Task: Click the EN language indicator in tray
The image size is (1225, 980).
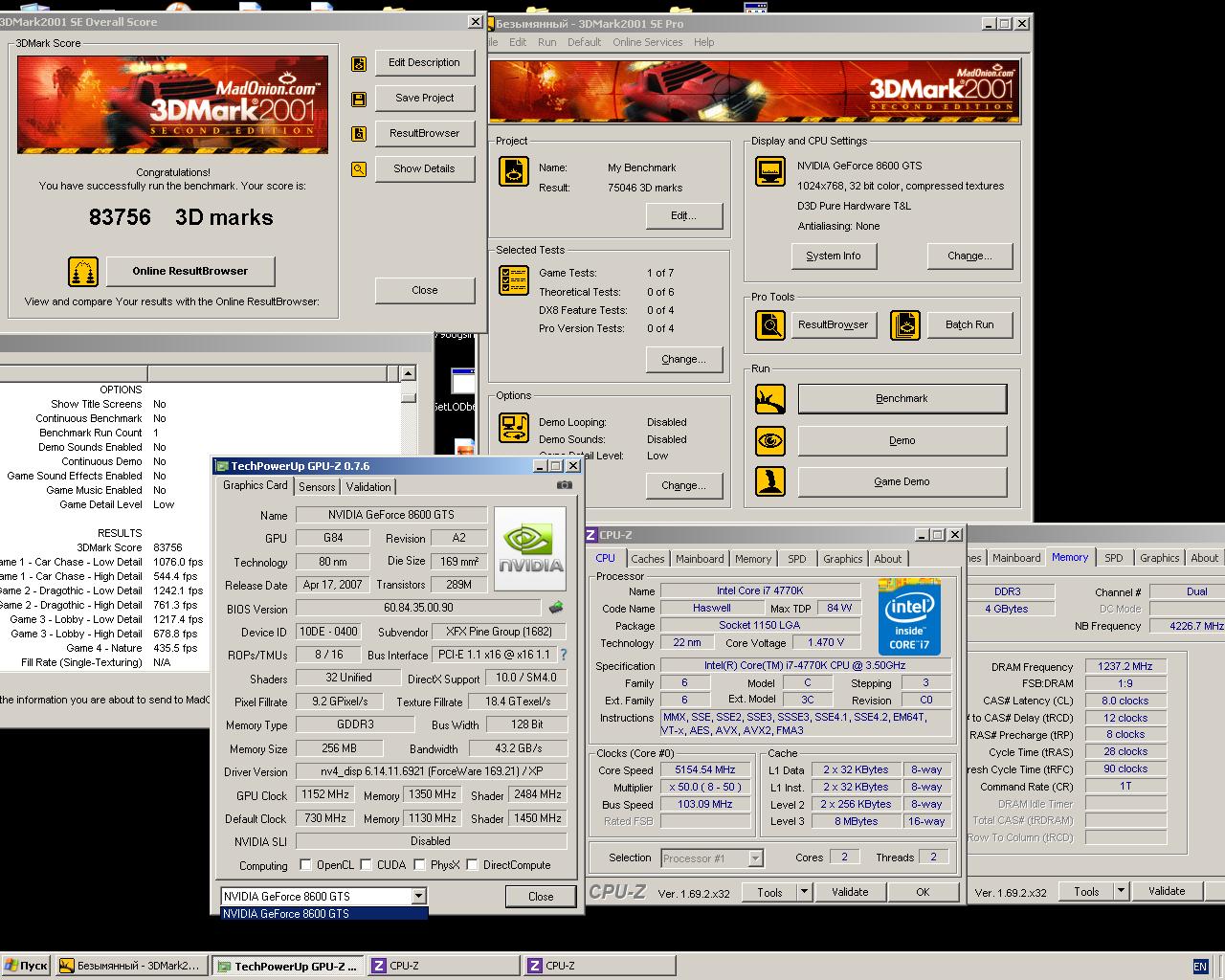Action: pos(1200,966)
